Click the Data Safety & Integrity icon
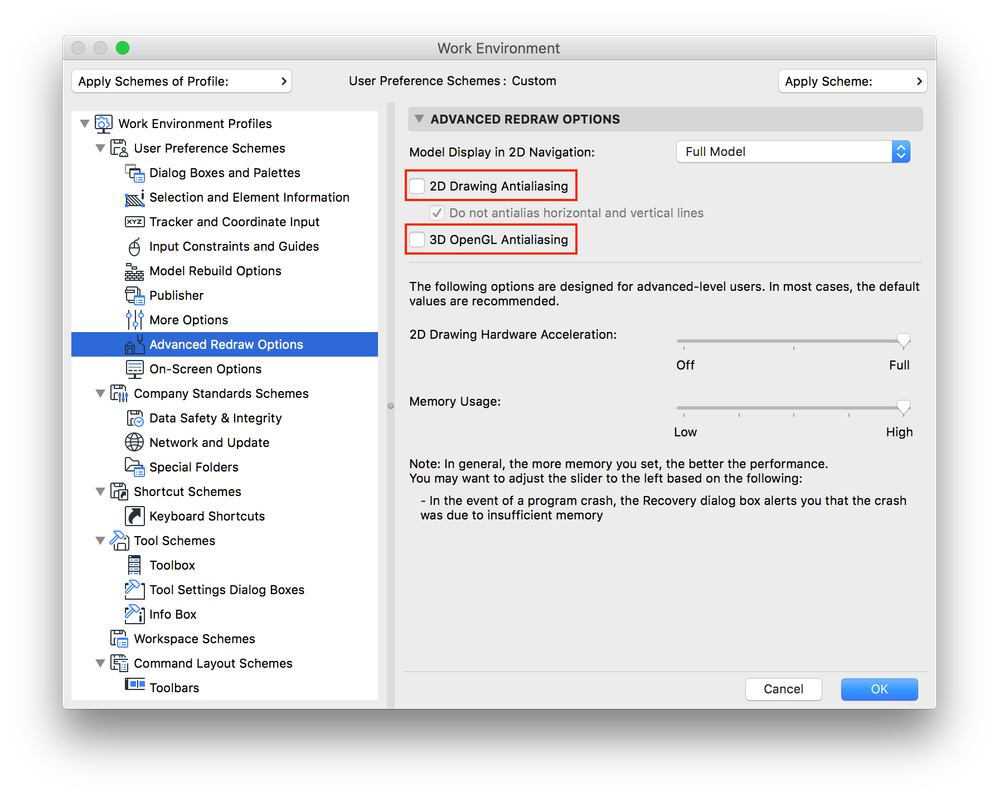Viewport: 999px width, 798px height. click(x=134, y=418)
